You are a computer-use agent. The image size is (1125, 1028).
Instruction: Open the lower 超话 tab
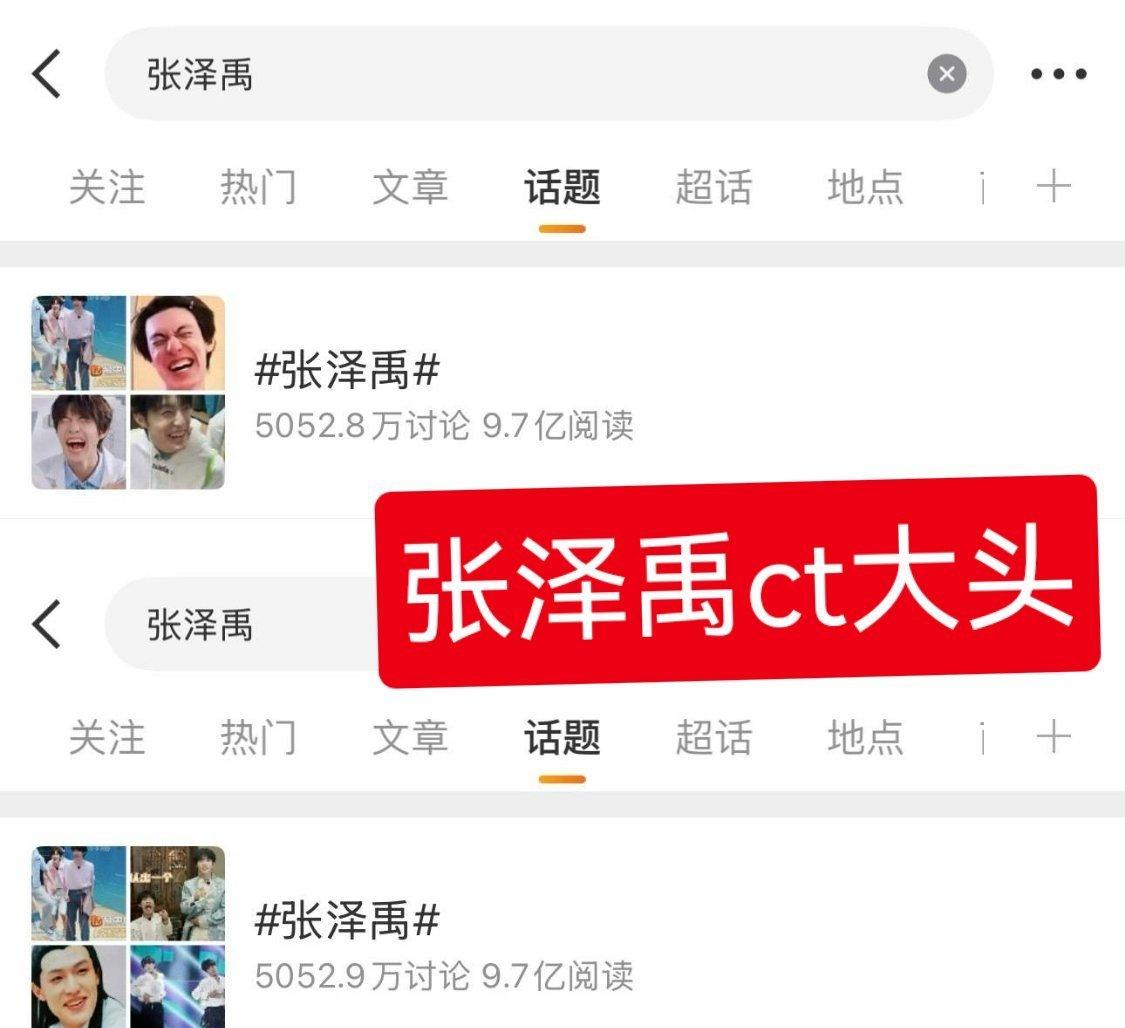[714, 737]
